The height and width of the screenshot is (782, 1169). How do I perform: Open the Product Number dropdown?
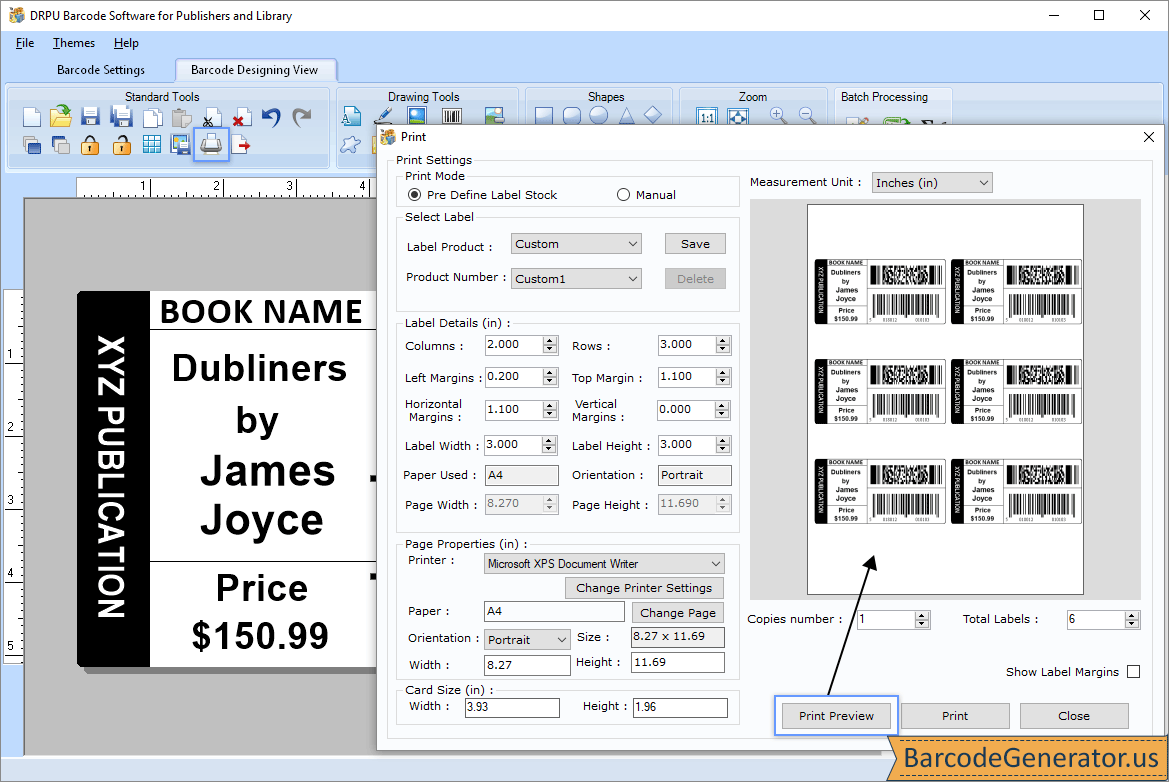coord(576,279)
